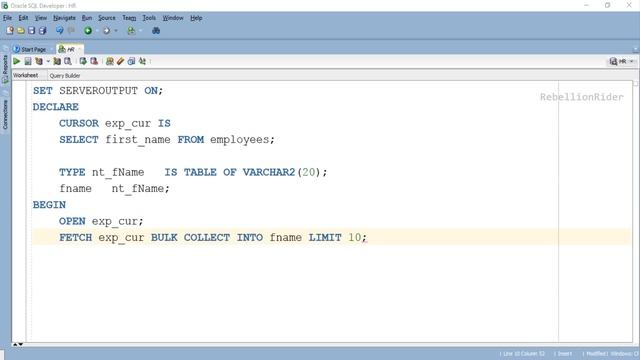Open the Edit menu
Screen dimensions: 640x360
point(23,18)
